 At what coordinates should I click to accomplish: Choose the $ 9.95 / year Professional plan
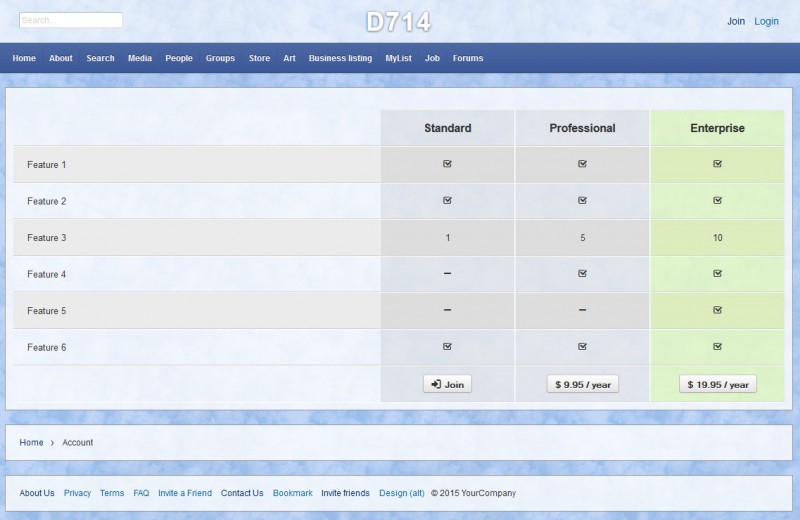[x=583, y=384]
